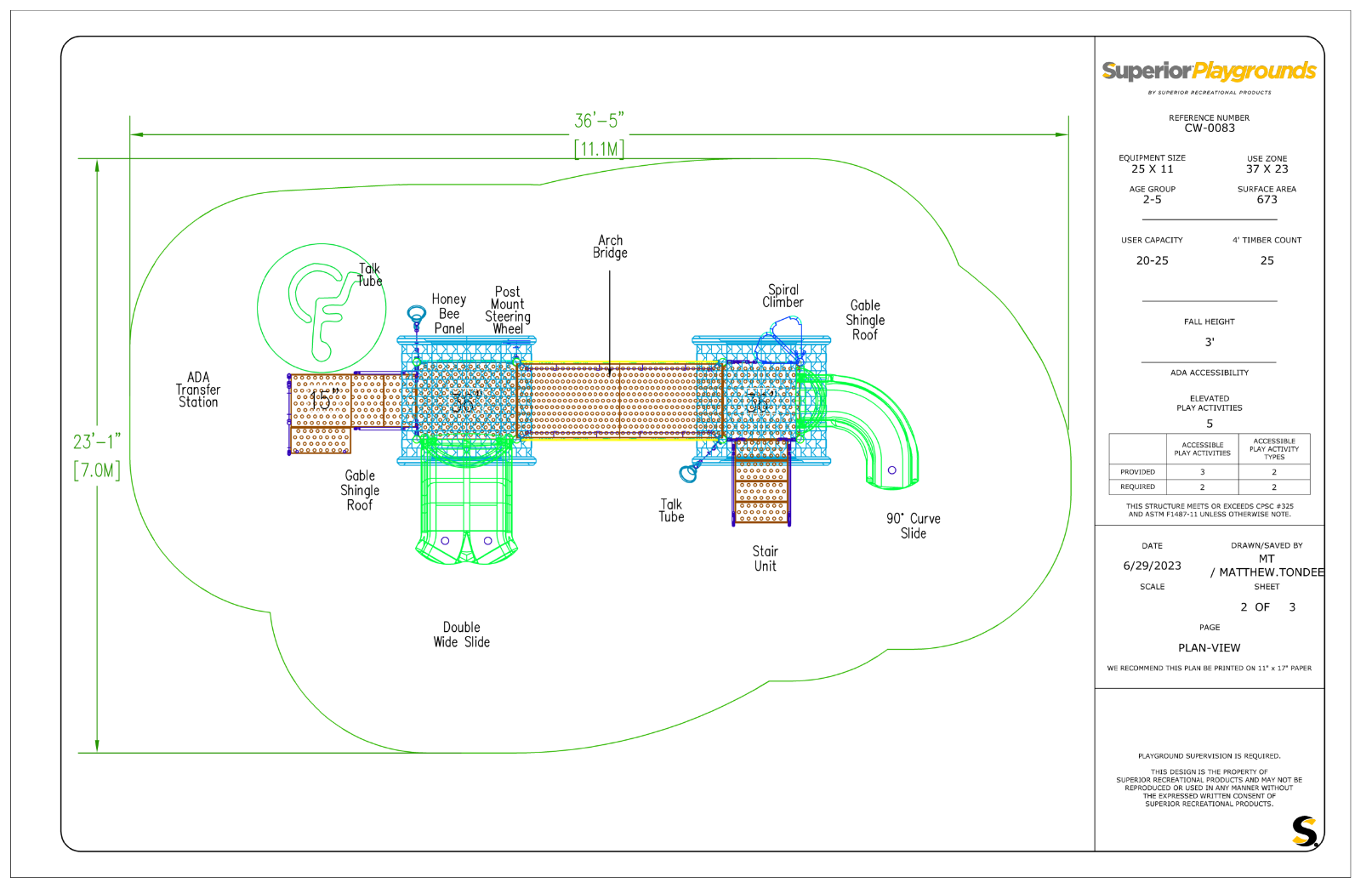The width and height of the screenshot is (1372, 888).
Task: Click the PLAN-VIEW page label
Action: 1209,648
